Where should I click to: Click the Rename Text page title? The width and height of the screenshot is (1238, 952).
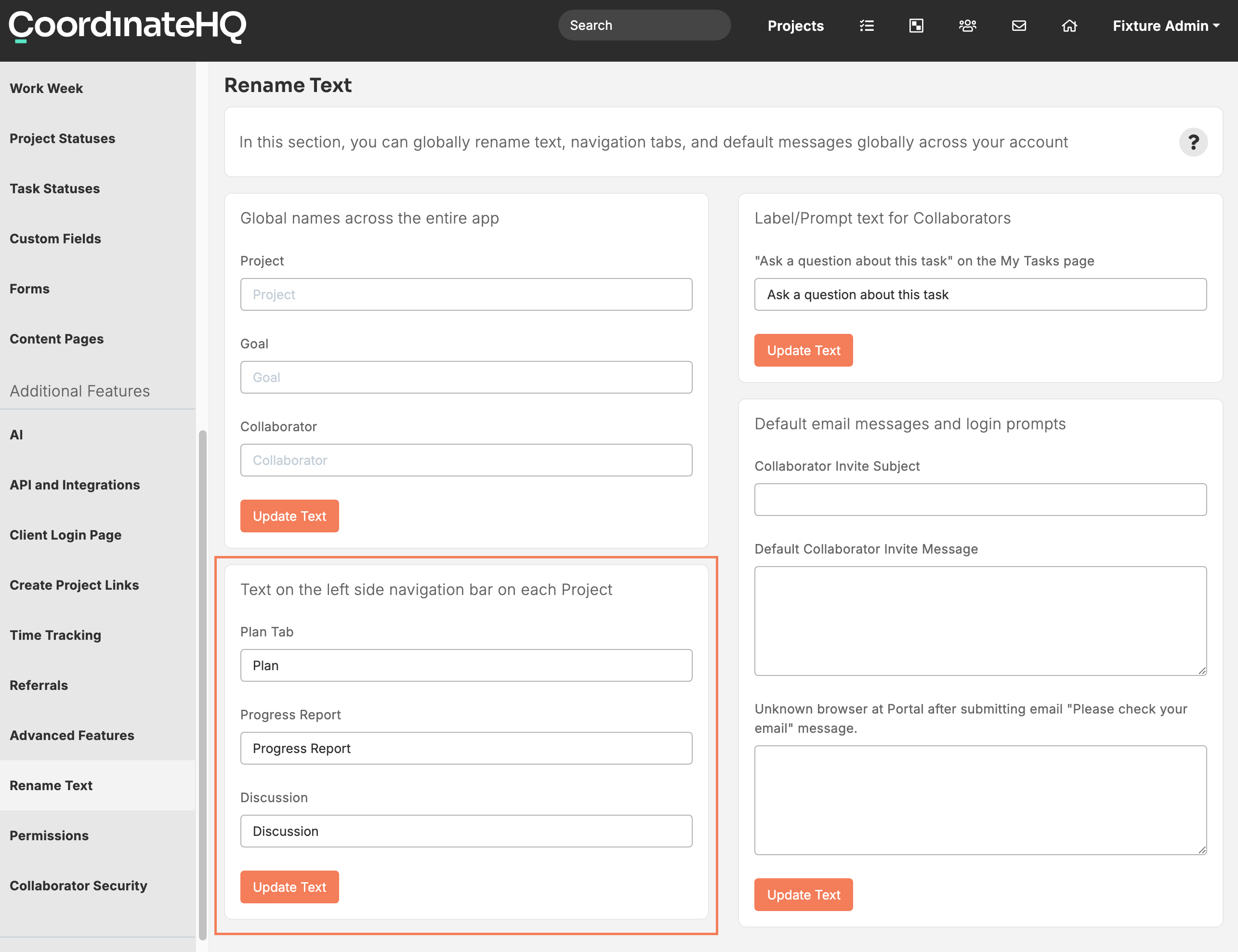pos(288,85)
